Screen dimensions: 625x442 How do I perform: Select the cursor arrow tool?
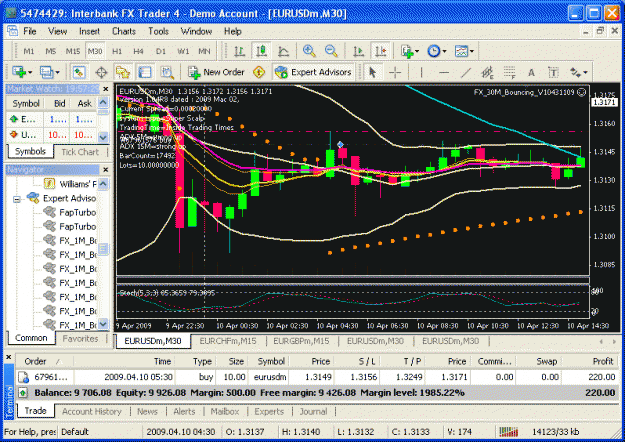pyautogui.click(x=373, y=72)
